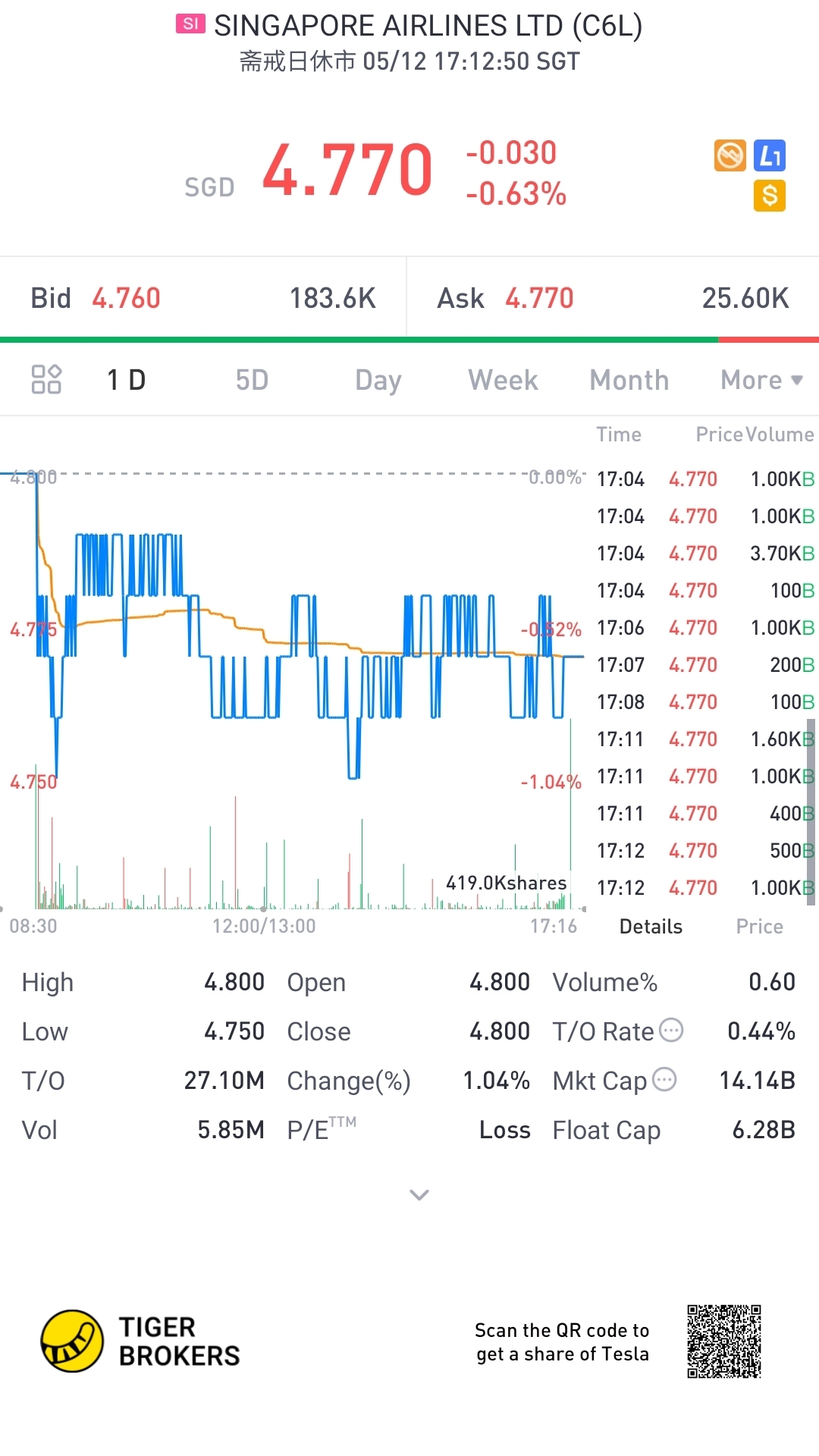The image size is (819, 1456).
Task: Tap the SINGAPORE AIRLINES LTD (C6L) title
Action: pyautogui.click(x=428, y=26)
